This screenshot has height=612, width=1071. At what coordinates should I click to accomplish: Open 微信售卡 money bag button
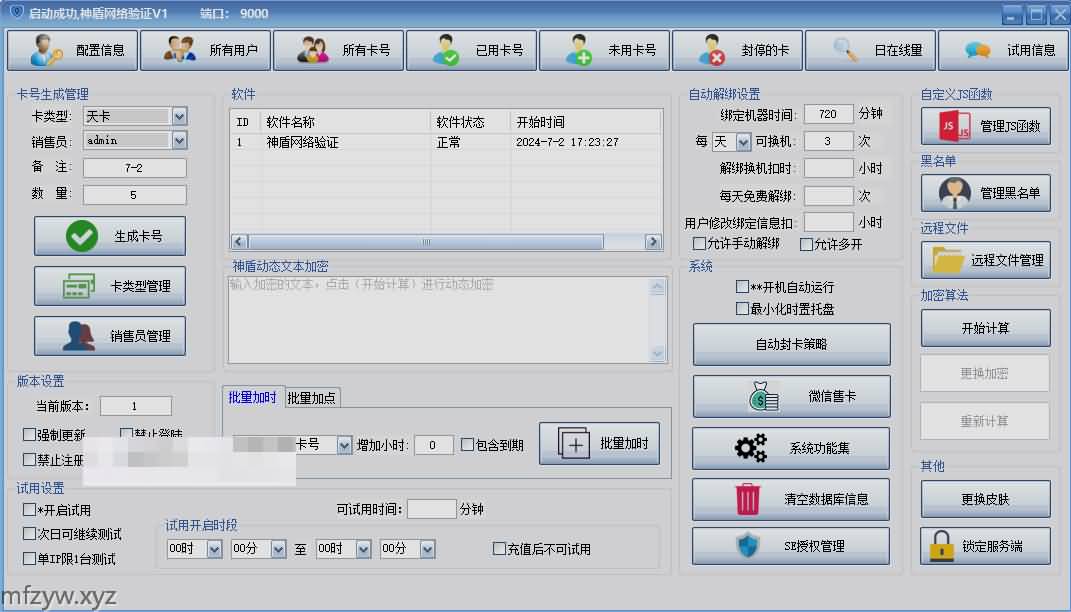(791, 396)
